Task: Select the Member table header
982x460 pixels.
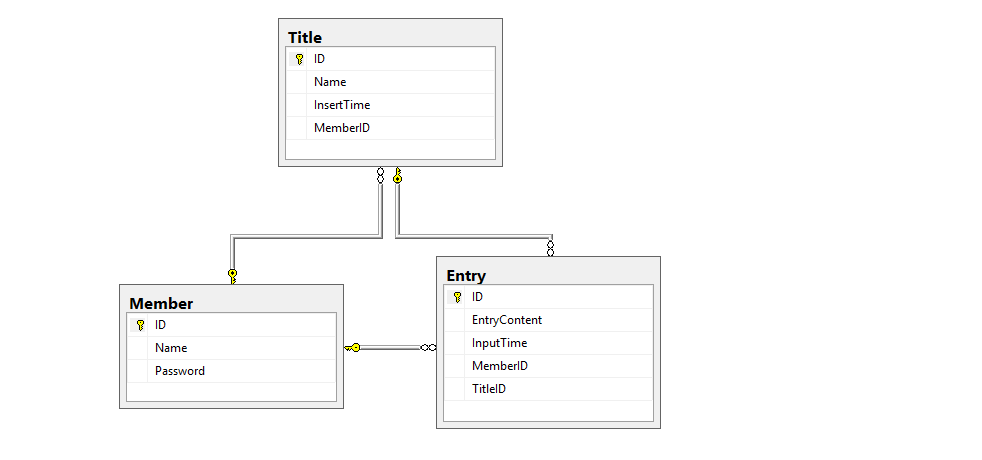Action: [161, 303]
